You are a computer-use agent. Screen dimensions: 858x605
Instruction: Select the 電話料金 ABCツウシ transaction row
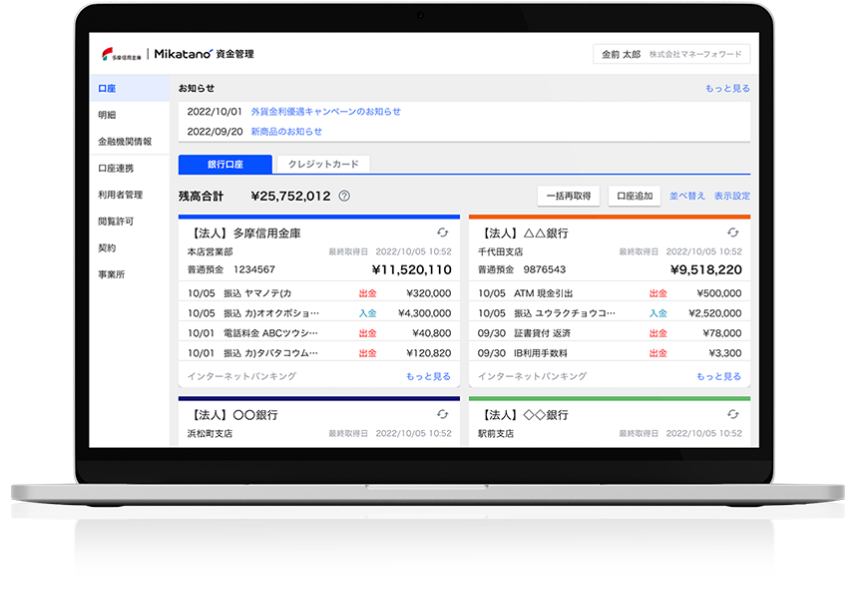[319, 333]
